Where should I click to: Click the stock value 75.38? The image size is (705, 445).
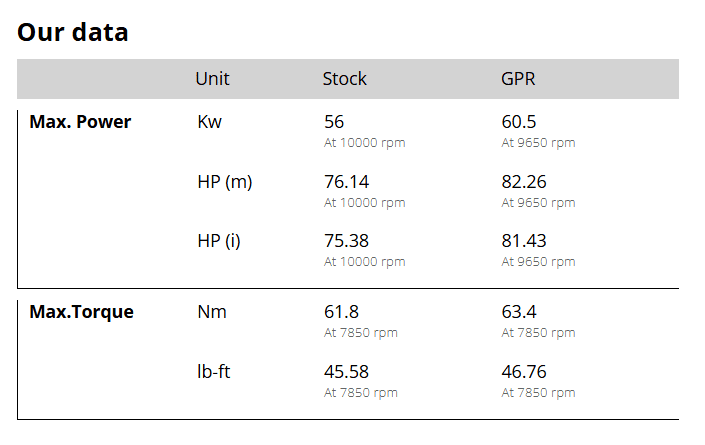click(x=346, y=241)
